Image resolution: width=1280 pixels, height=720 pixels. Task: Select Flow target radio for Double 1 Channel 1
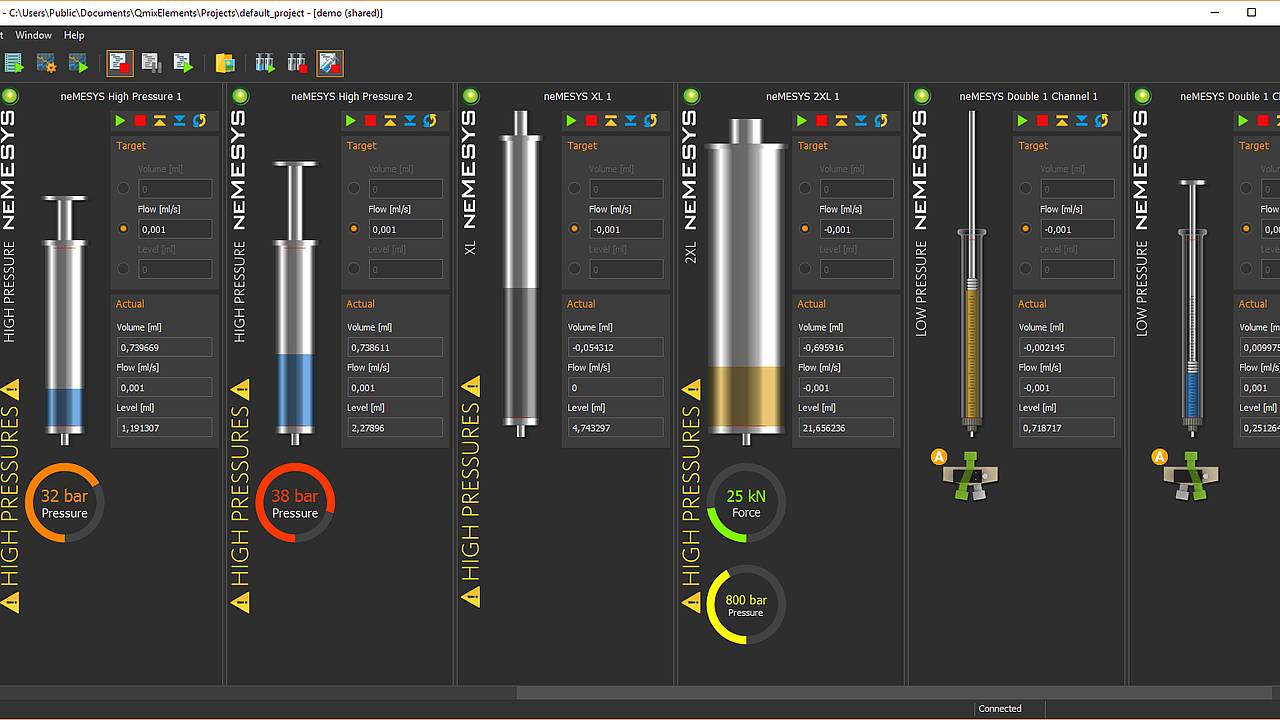[x=1025, y=228]
